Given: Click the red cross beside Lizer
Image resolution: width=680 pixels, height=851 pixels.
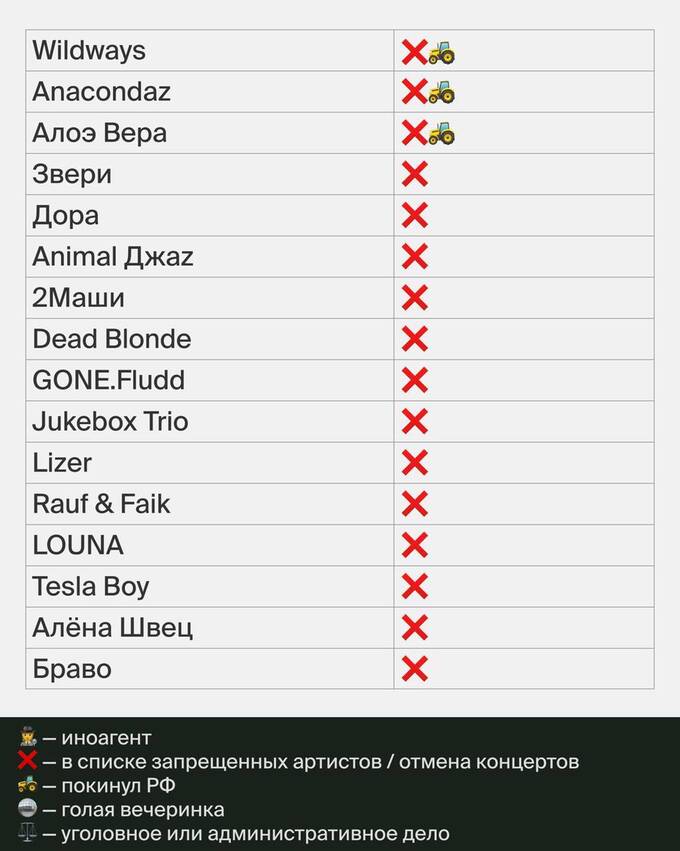Looking at the screenshot, I should pyautogui.click(x=415, y=463).
